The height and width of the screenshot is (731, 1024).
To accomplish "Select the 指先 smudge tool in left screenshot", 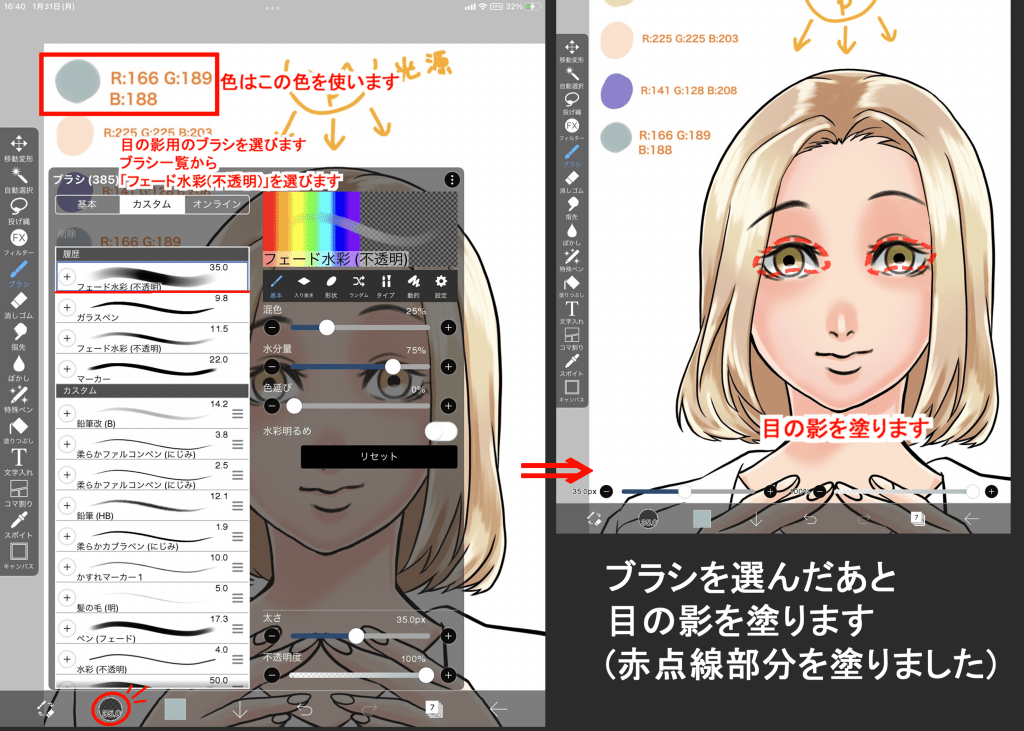I will coord(18,336).
